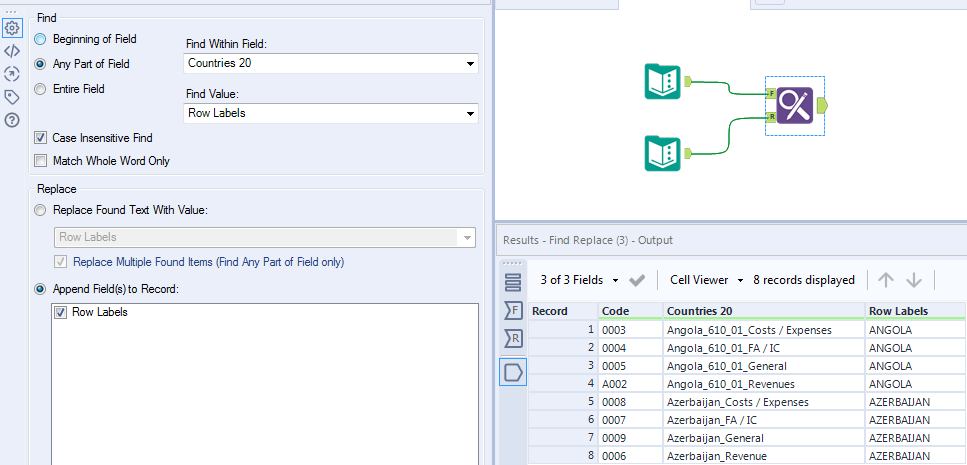The image size is (967, 465).
Task: Select cell Angola_610_01_General
Action: point(763,366)
